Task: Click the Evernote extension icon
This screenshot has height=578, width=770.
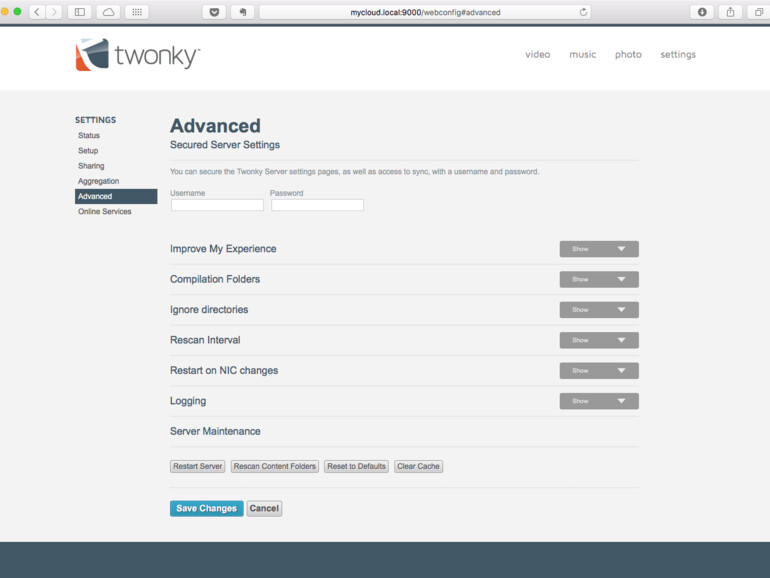Action: click(x=243, y=12)
